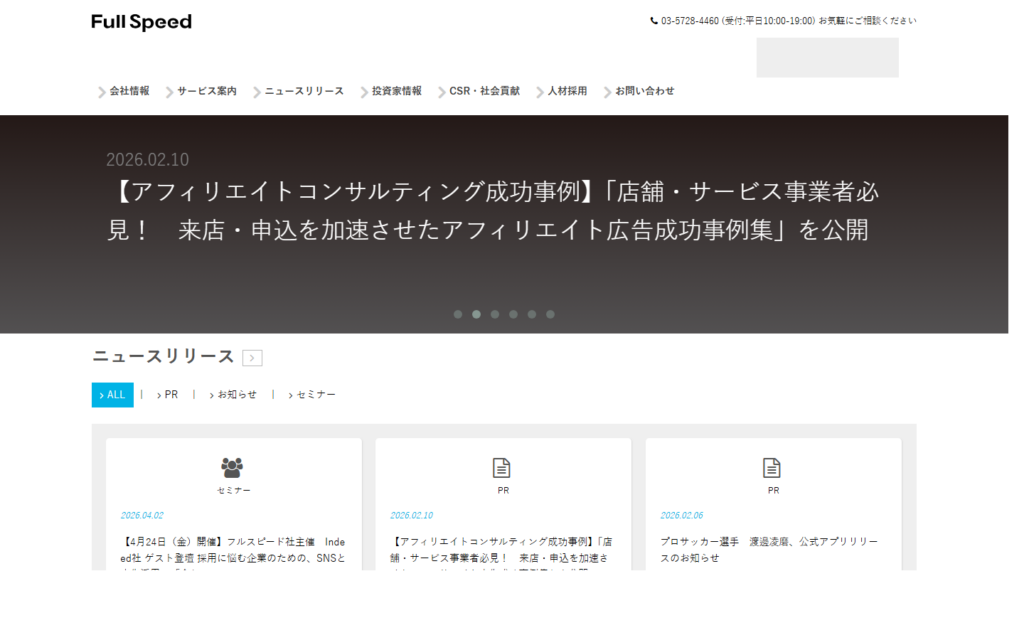The height and width of the screenshot is (640, 1024).
Task: Open the 会社情報 menu
Action: 129,91
